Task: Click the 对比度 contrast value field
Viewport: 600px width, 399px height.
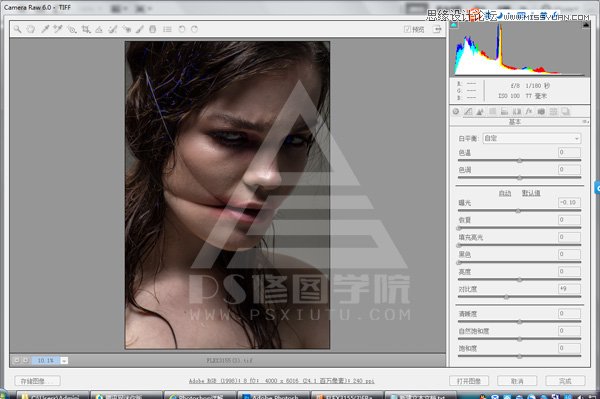Action: click(x=569, y=289)
